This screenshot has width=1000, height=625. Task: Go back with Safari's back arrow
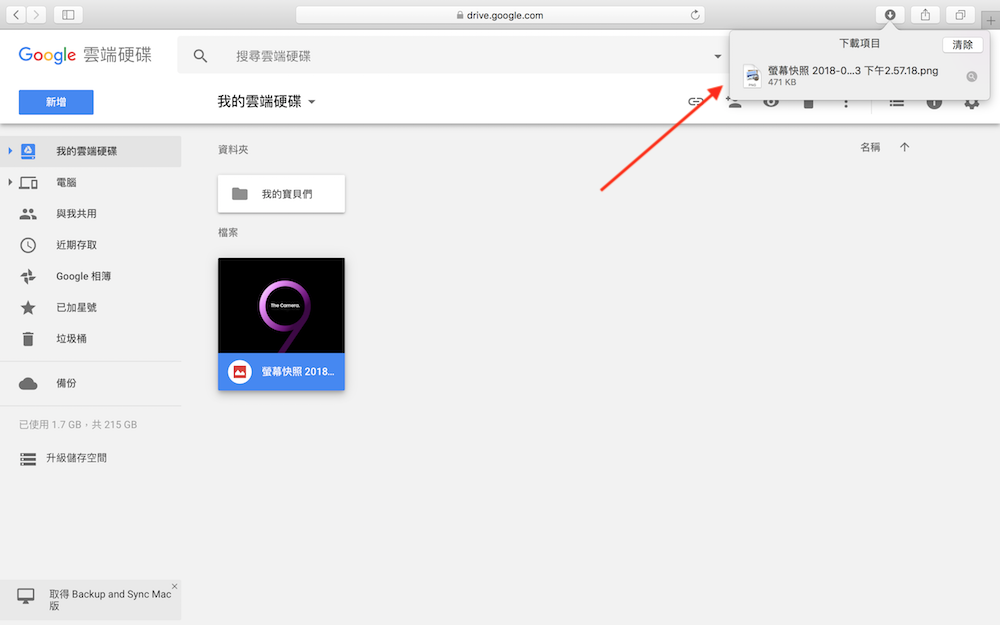[16, 15]
